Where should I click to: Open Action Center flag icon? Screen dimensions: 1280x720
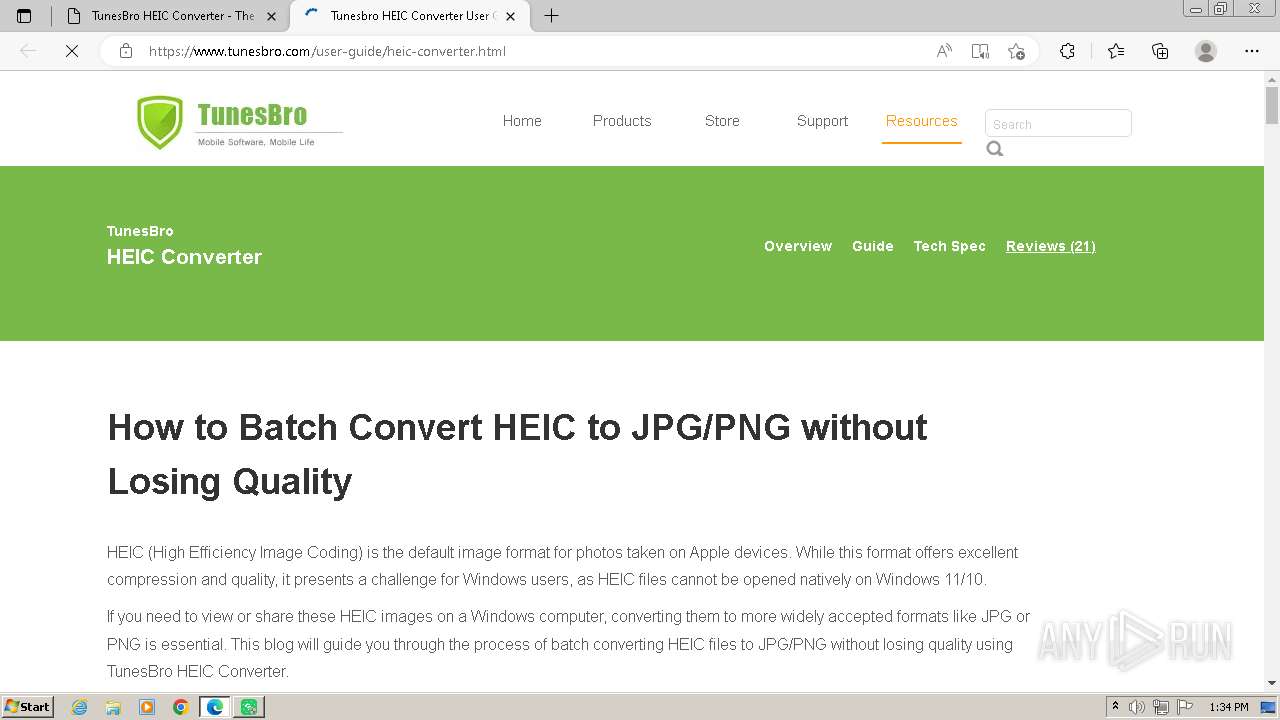(1185, 707)
